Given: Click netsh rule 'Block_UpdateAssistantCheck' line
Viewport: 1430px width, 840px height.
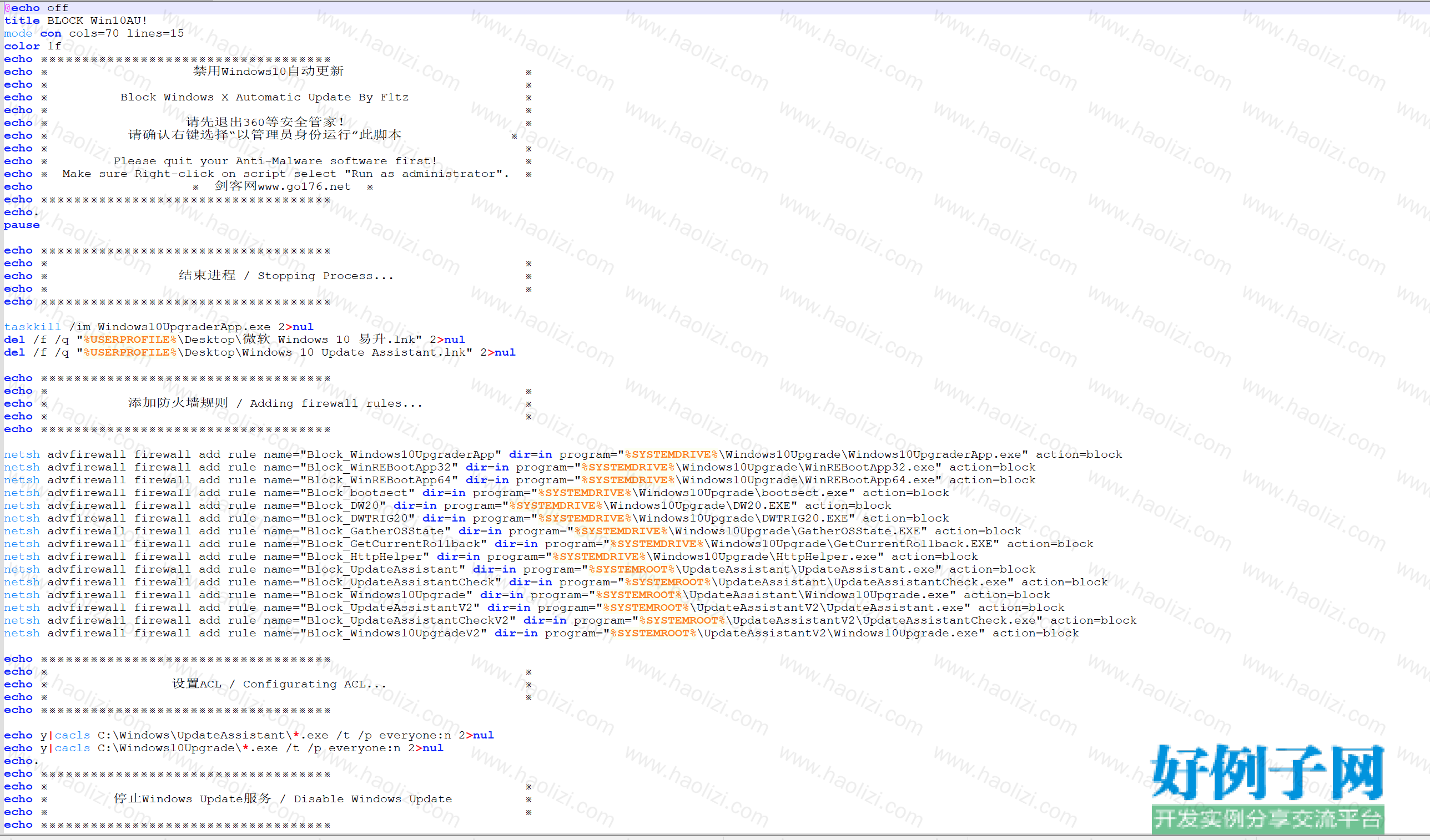Looking at the screenshot, I should [x=556, y=582].
